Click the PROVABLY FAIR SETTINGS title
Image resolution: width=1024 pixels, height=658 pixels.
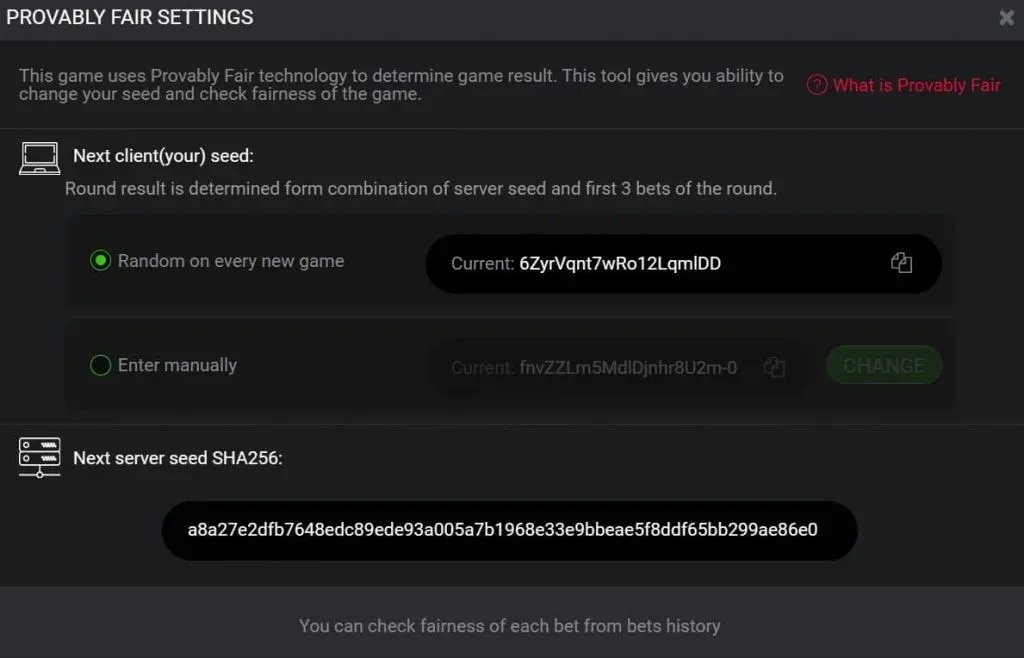click(130, 17)
